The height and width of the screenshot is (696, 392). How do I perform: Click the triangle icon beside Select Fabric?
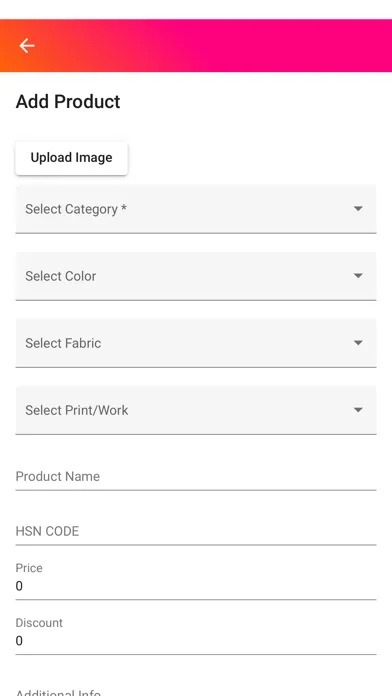358,343
